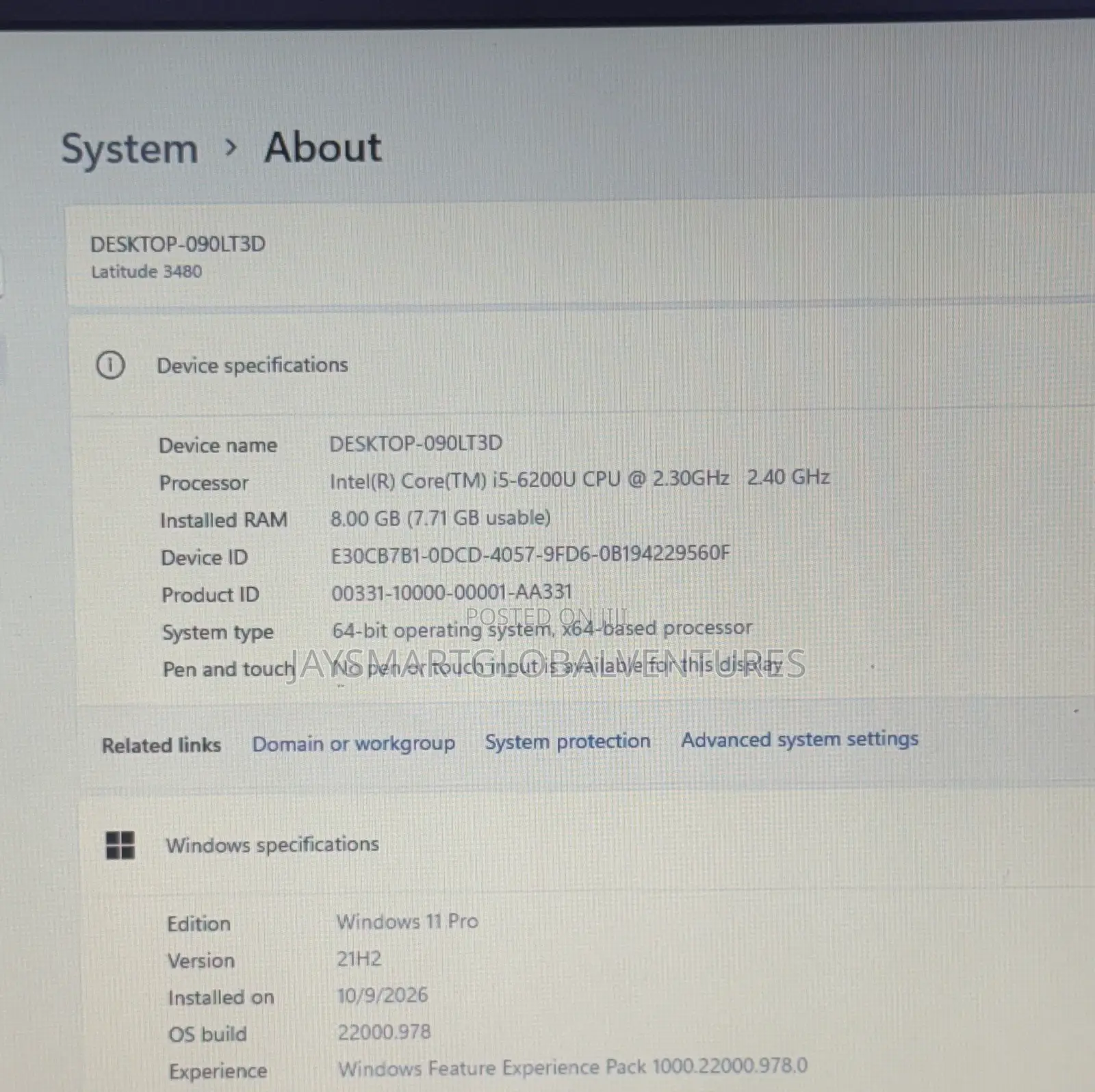This screenshot has height=1092, width=1095.
Task: Click the Product ID label
Action: [x=211, y=595]
